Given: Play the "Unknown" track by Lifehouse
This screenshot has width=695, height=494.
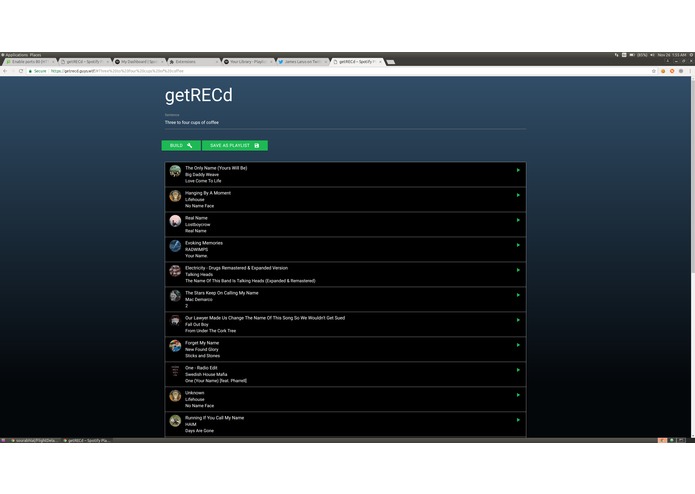Looking at the screenshot, I should (x=518, y=395).
